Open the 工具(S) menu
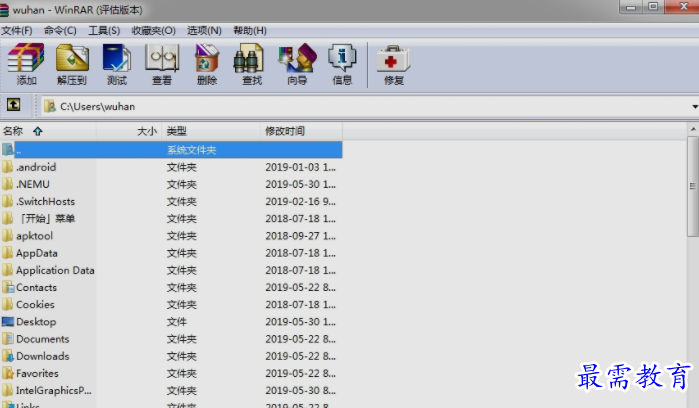Viewport: 699px width, 408px height. point(104,30)
